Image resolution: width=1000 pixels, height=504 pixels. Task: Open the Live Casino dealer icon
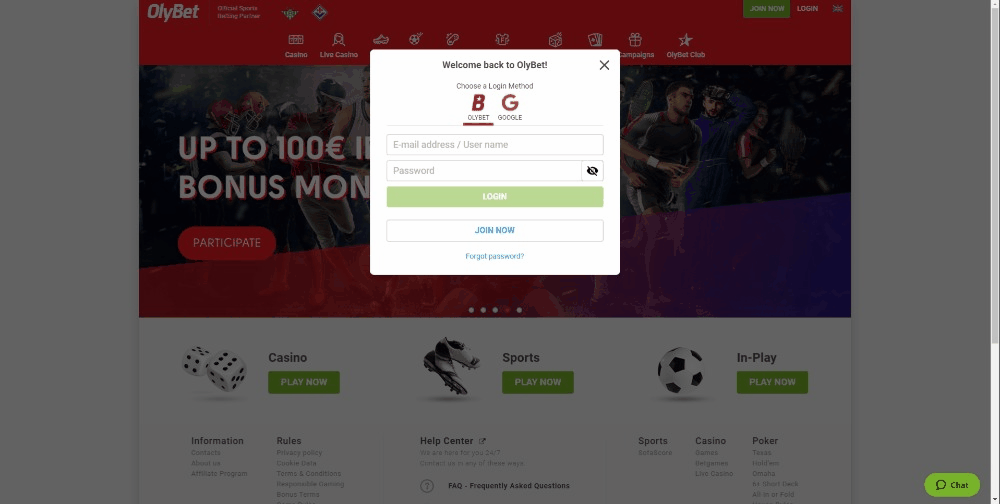339,40
